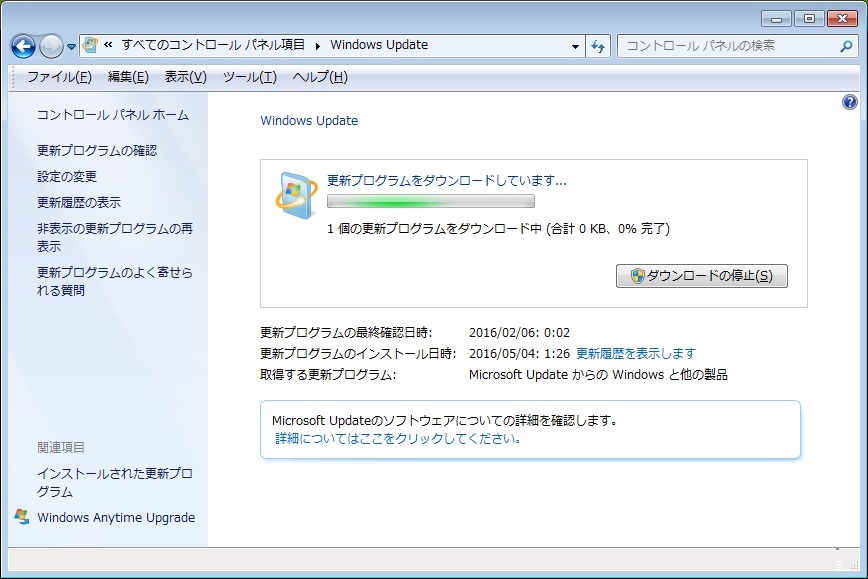The width and height of the screenshot is (868, 579).
Task: Click ダウンロードの停止(S) button
Action: pos(701,276)
